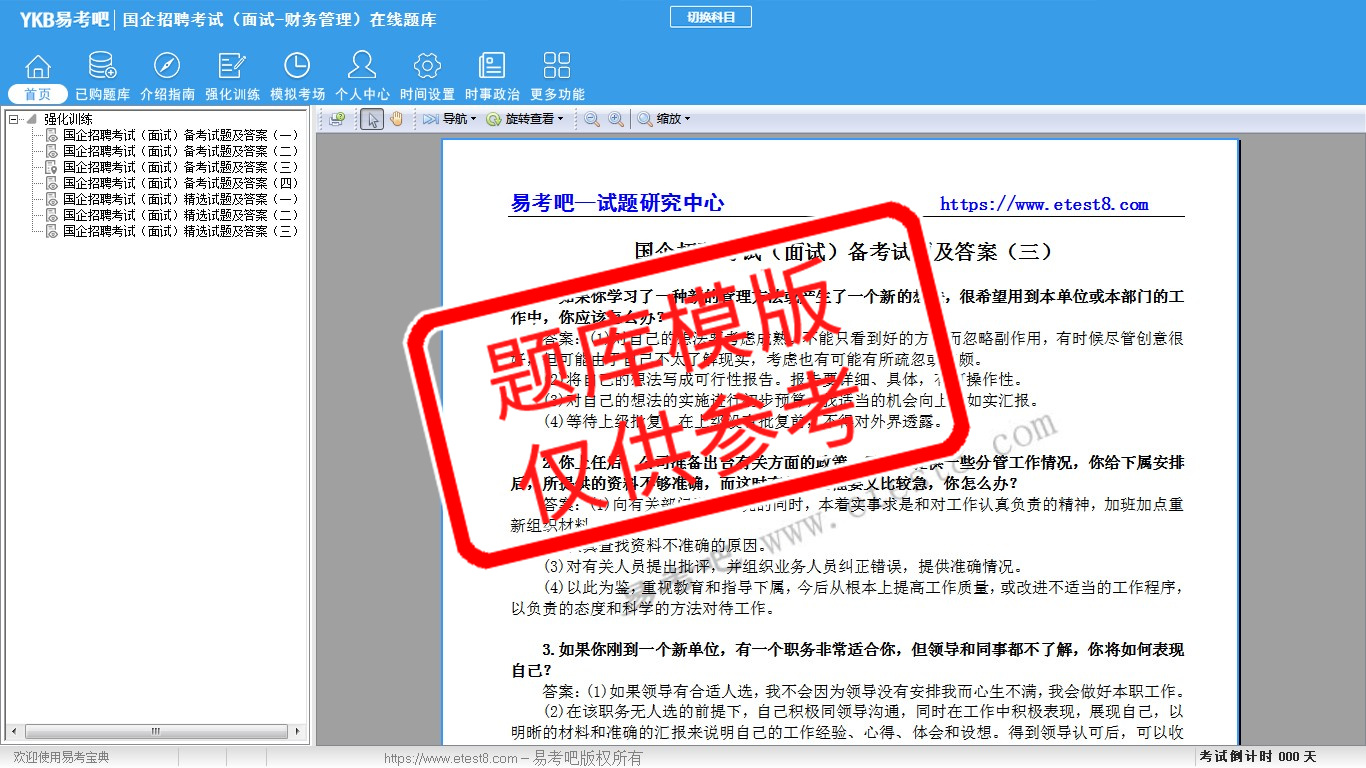Click the 易考吧—试题研究中心 header text
1366x768 pixels.
(617, 203)
